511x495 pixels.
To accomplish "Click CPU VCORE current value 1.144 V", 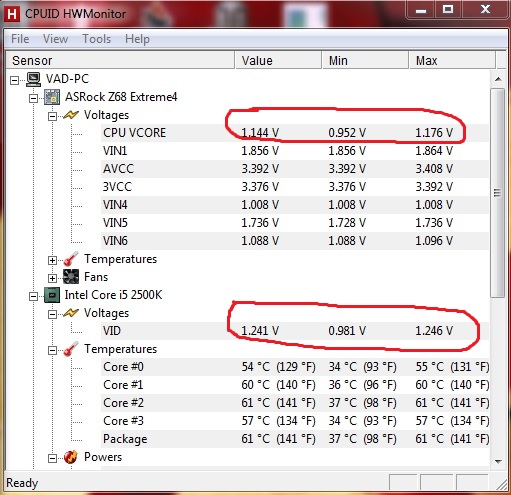I will (260, 133).
